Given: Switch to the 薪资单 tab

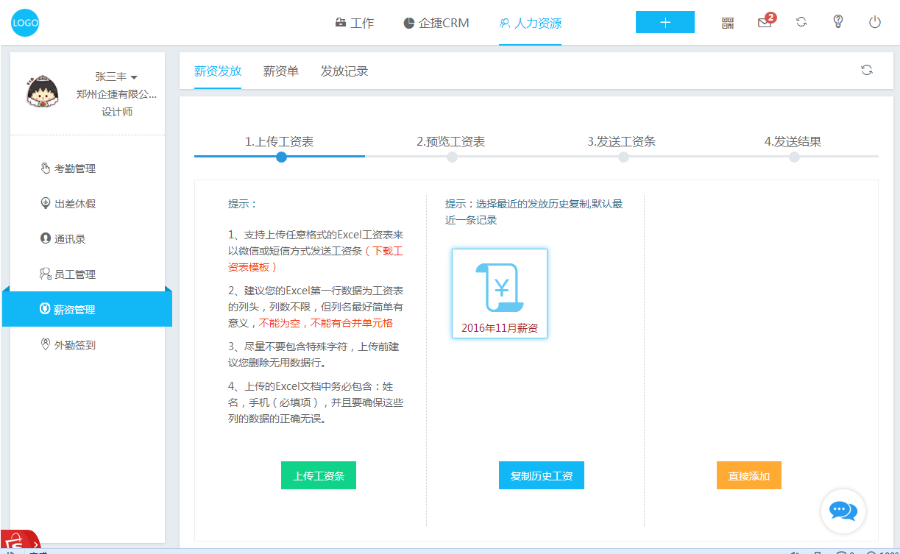Looking at the screenshot, I should point(281,71).
